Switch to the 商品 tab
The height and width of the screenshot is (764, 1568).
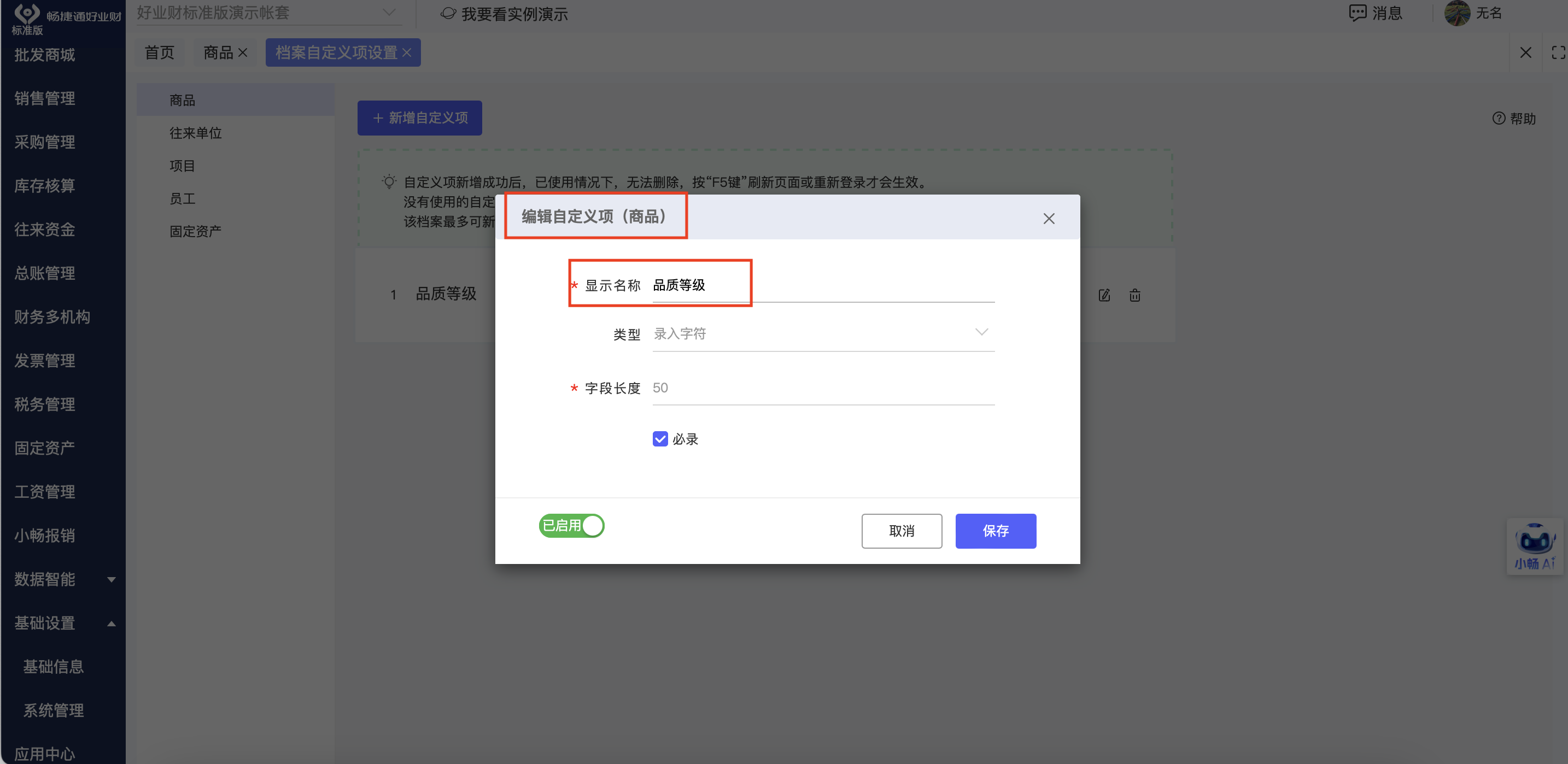(219, 53)
